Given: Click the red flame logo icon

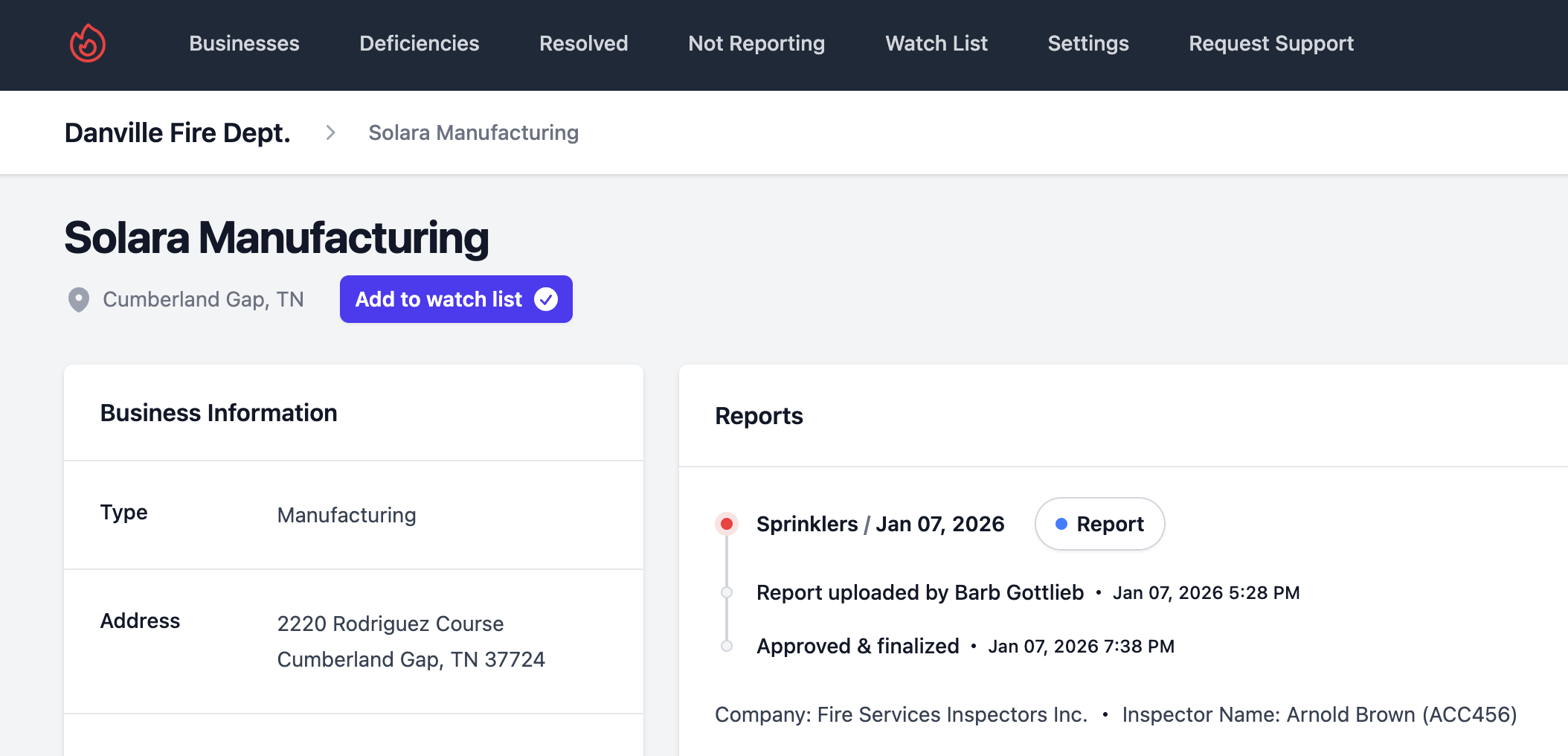Looking at the screenshot, I should pyautogui.click(x=88, y=43).
